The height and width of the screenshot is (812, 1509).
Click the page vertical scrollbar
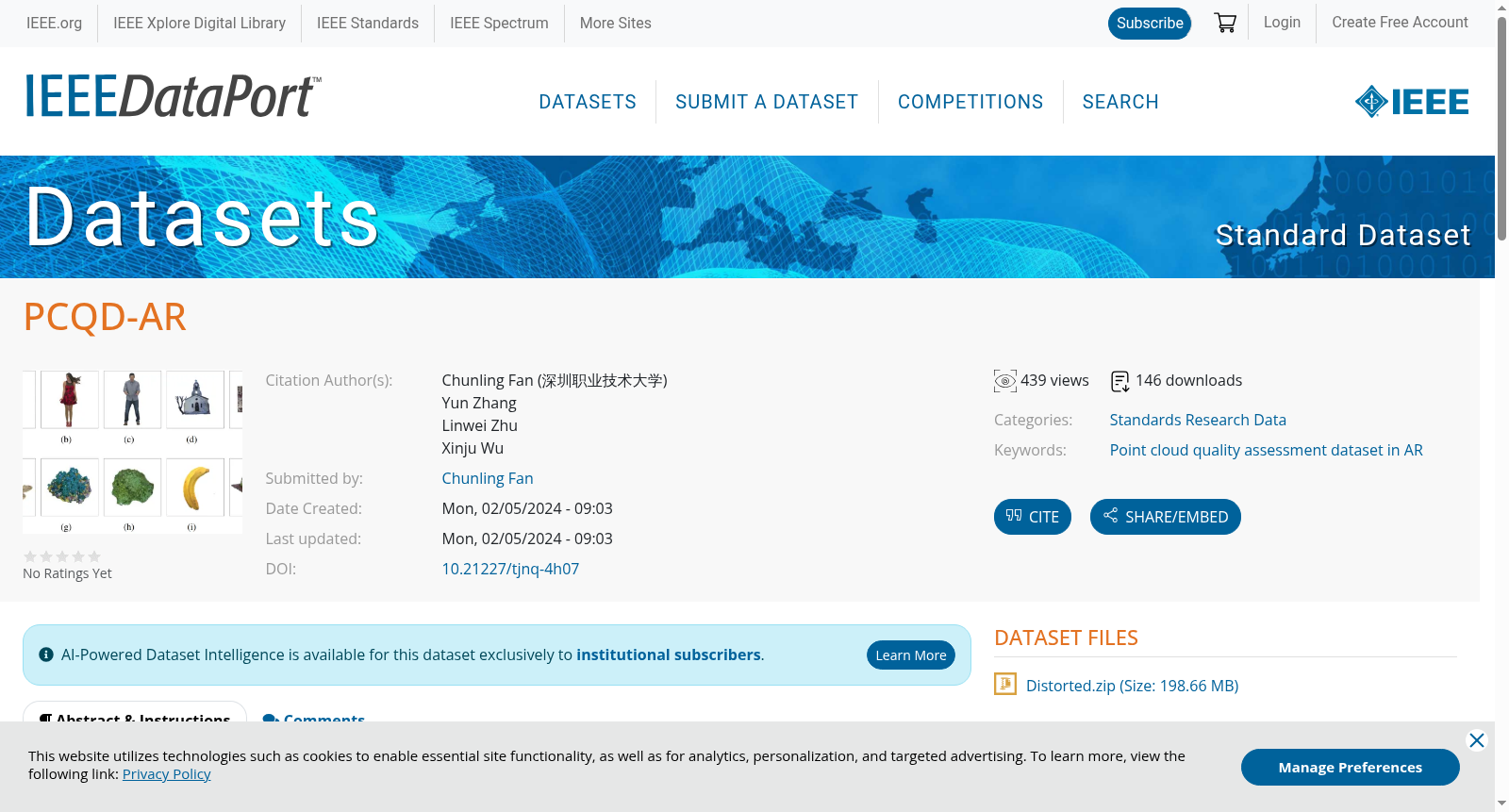click(x=1501, y=127)
